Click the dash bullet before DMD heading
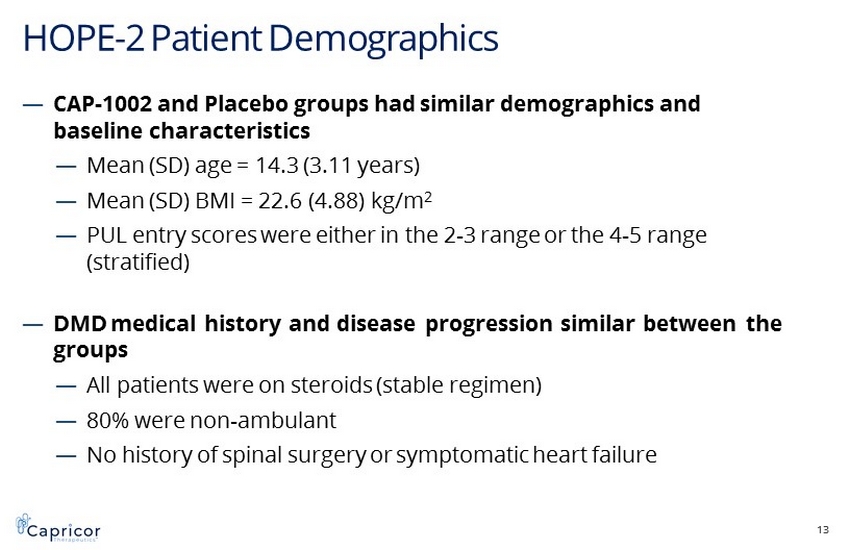This screenshot has height=550, width=850. [x=32, y=324]
